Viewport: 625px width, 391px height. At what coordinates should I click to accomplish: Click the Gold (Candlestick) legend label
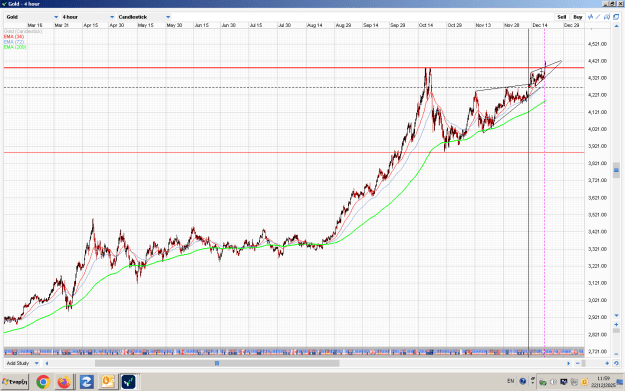coord(23,31)
